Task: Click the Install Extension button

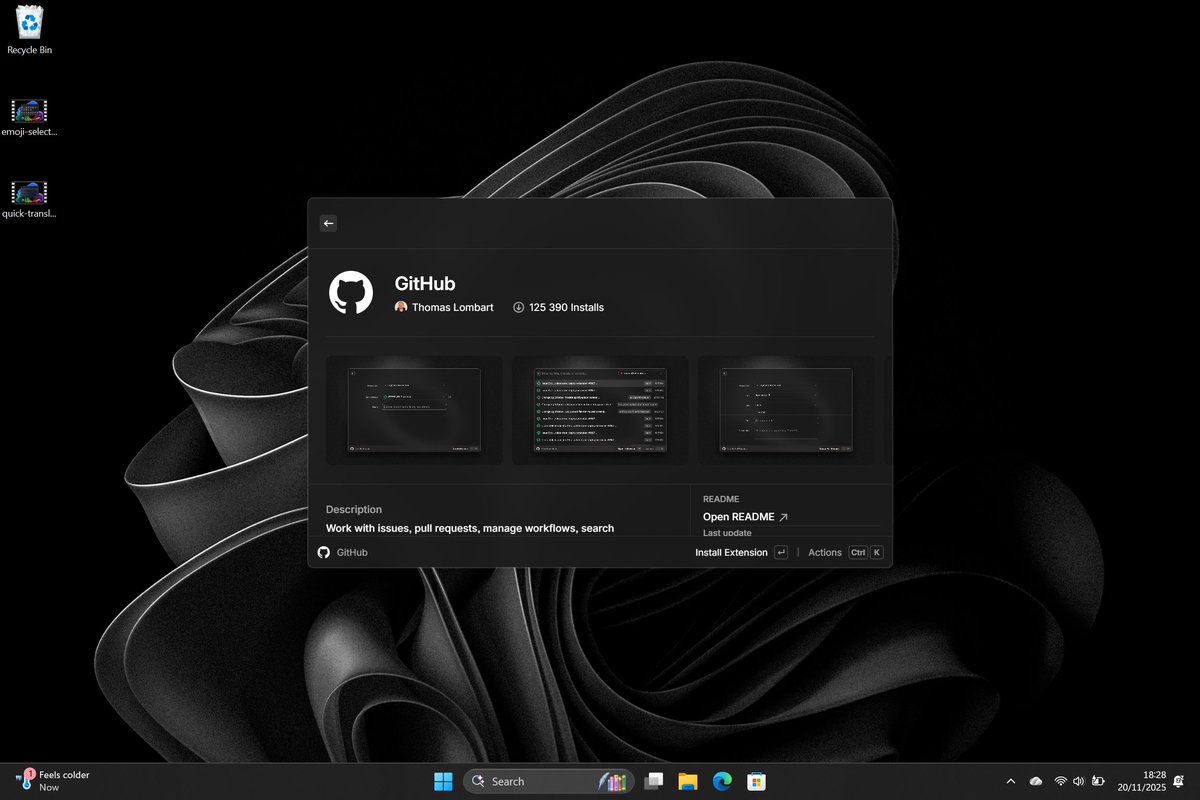Action: [731, 552]
